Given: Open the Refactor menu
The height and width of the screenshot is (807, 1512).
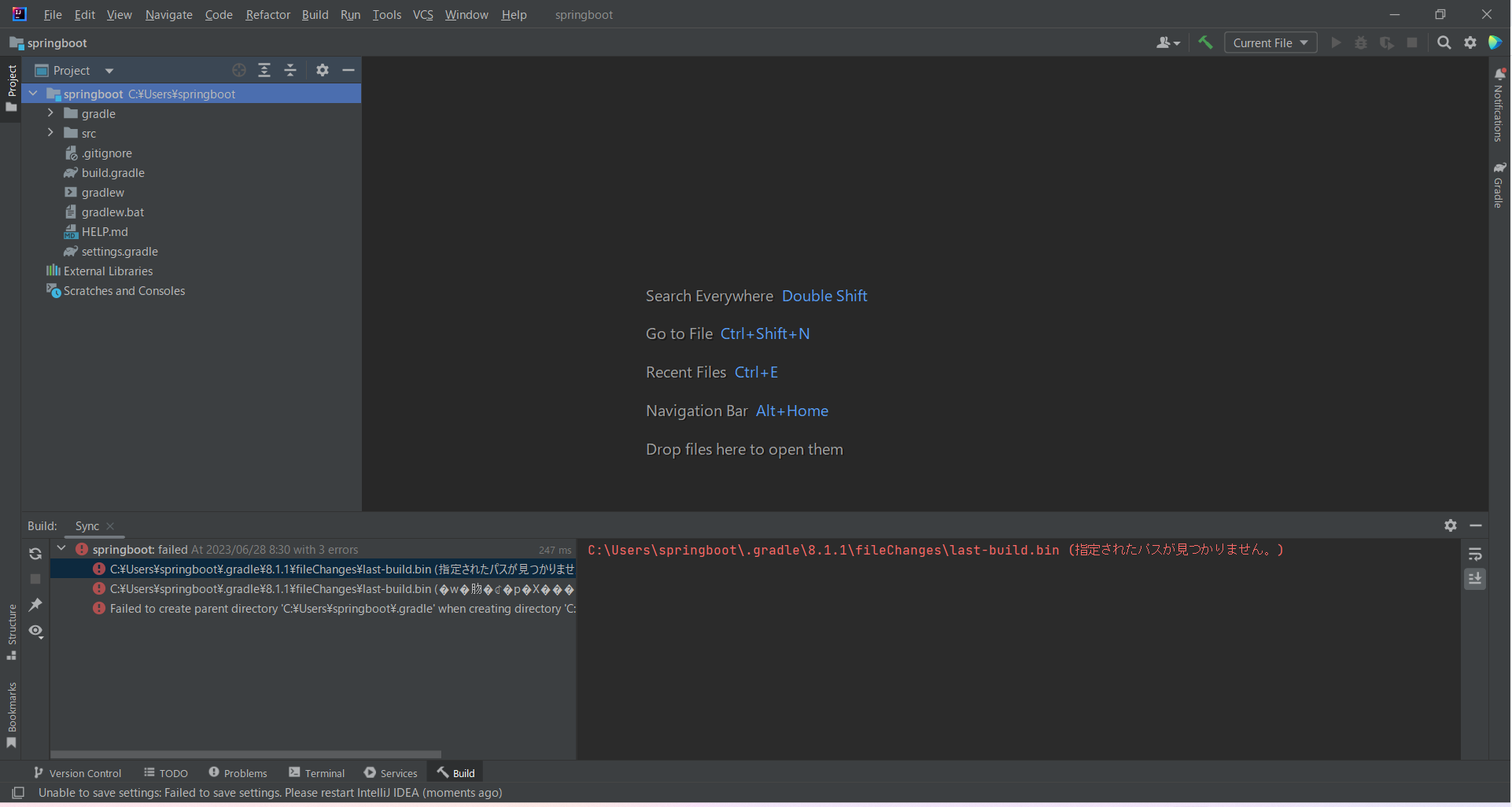Looking at the screenshot, I should 267,15.
